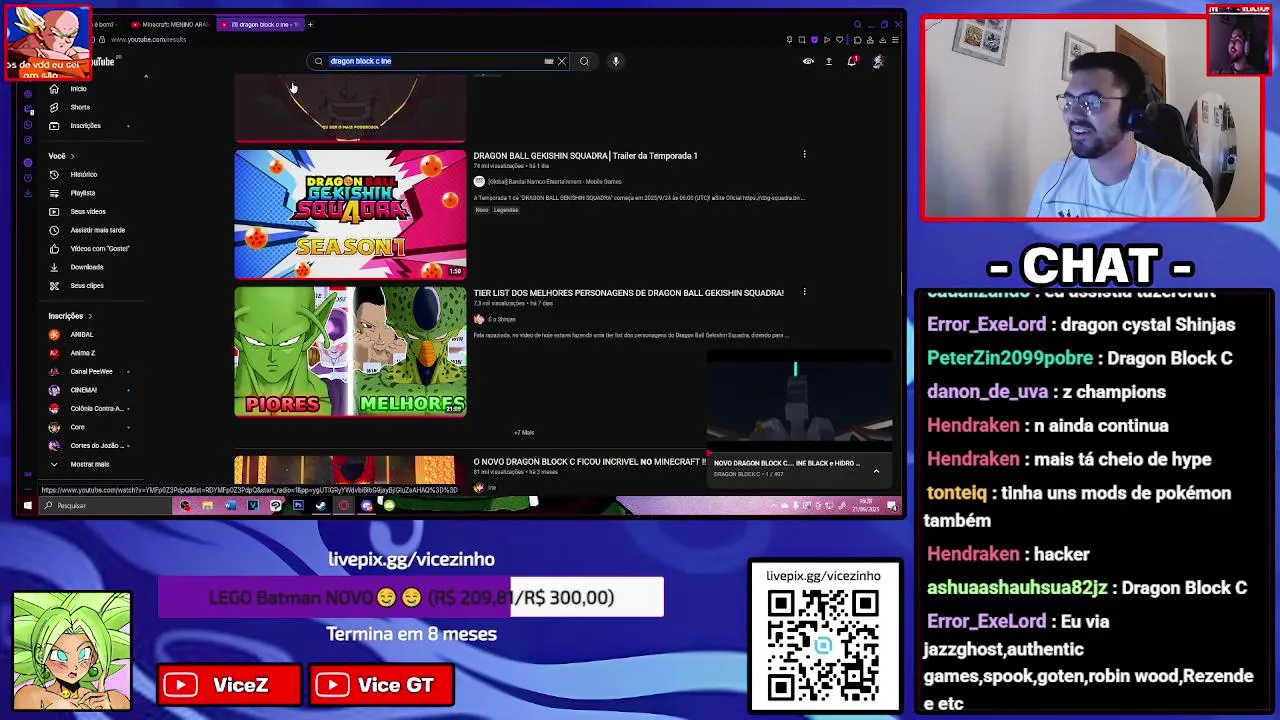Open options for Gekishin Squadra trailer video
The height and width of the screenshot is (720, 1280).
(x=804, y=155)
